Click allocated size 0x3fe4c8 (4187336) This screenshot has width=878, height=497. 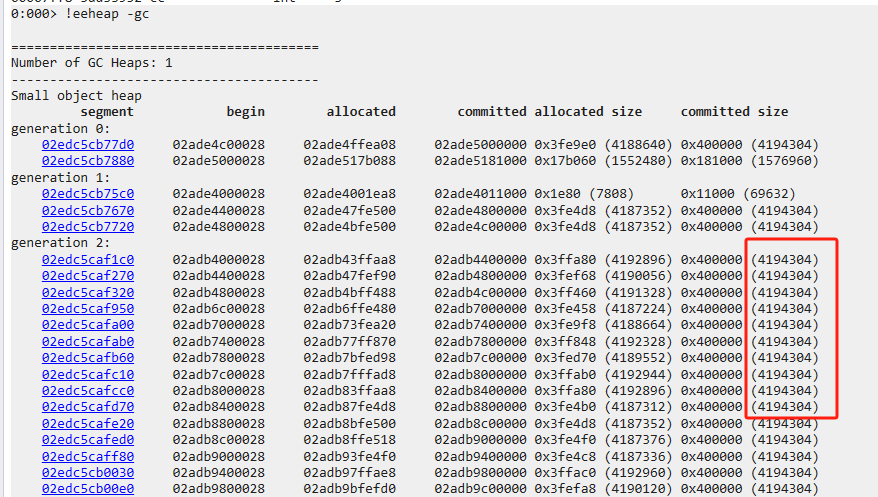[603, 456]
